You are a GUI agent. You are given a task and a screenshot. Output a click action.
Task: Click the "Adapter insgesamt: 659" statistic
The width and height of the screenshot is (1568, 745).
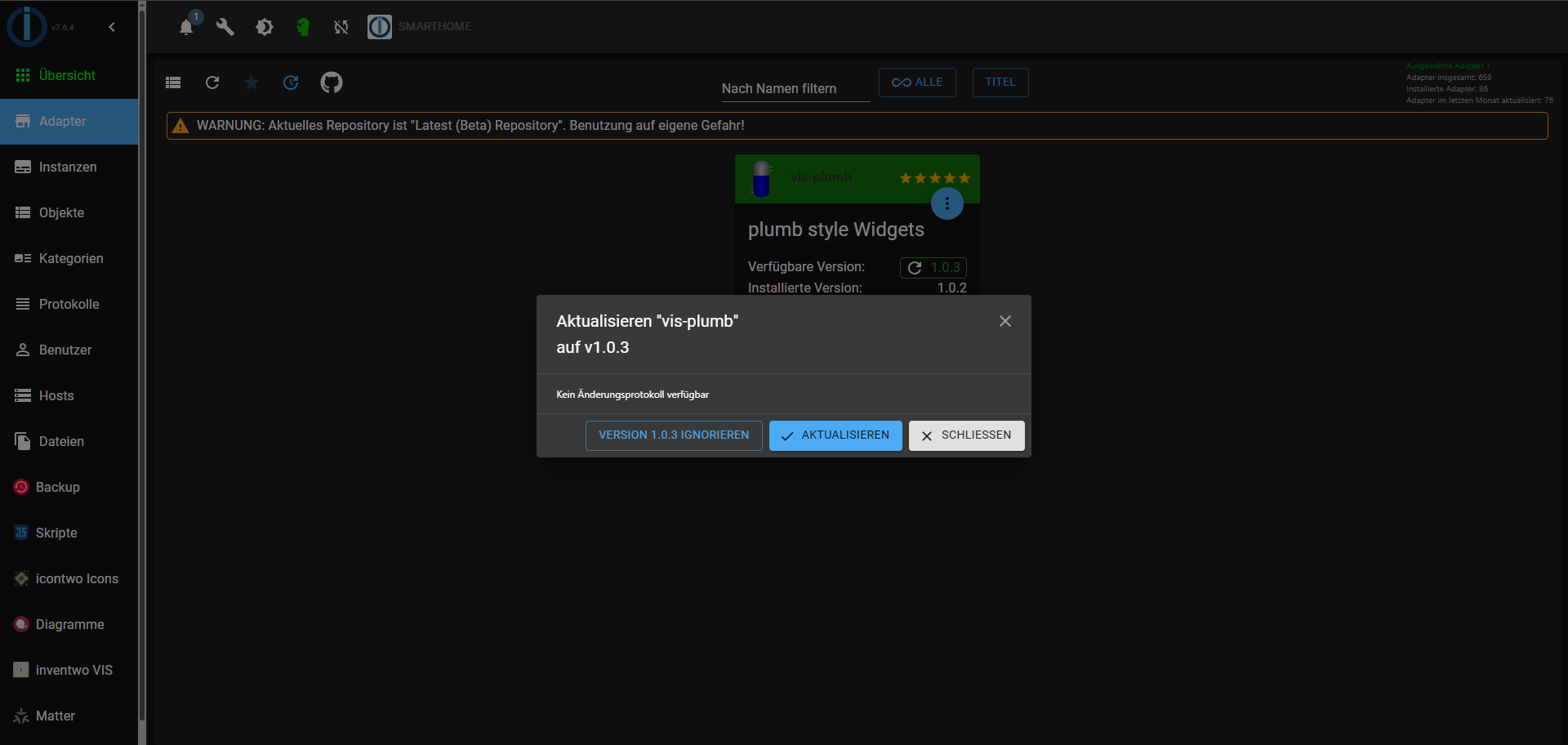1449,78
